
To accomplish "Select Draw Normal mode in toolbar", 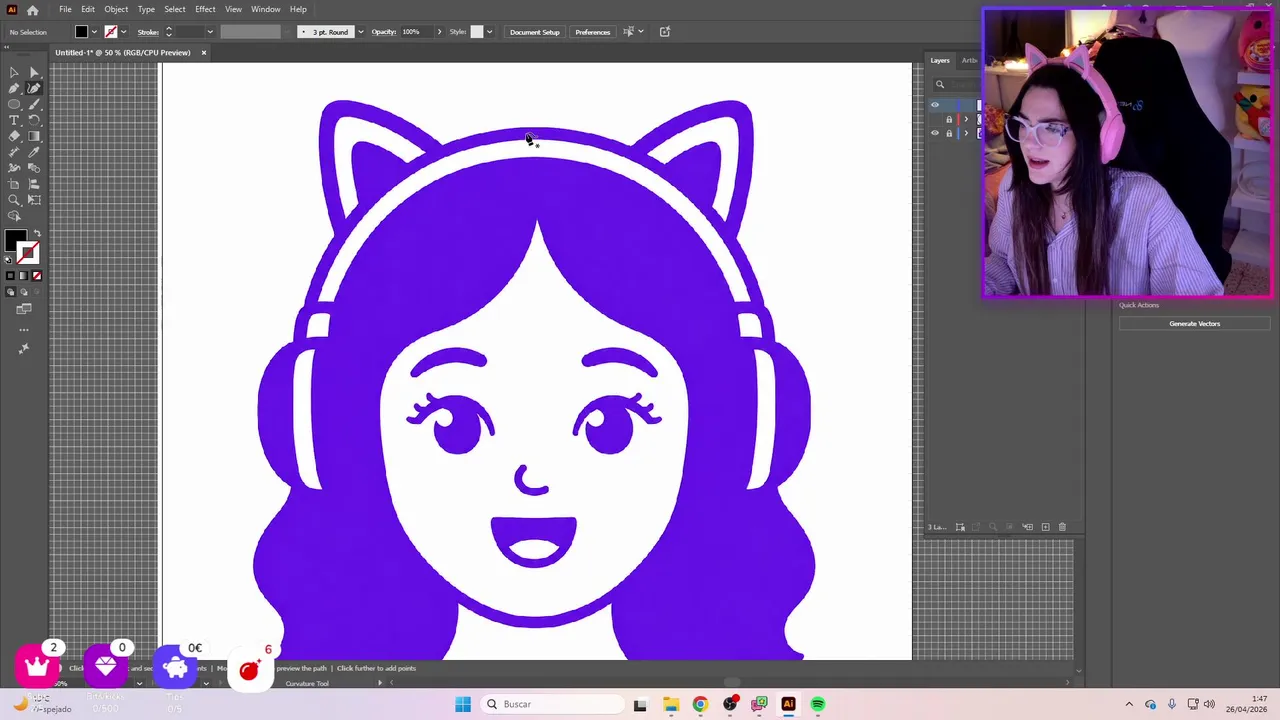I will click(10, 291).
